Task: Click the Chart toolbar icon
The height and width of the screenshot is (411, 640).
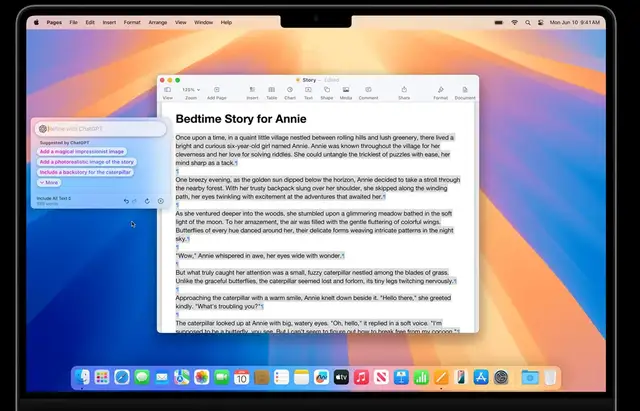Action: point(290,91)
